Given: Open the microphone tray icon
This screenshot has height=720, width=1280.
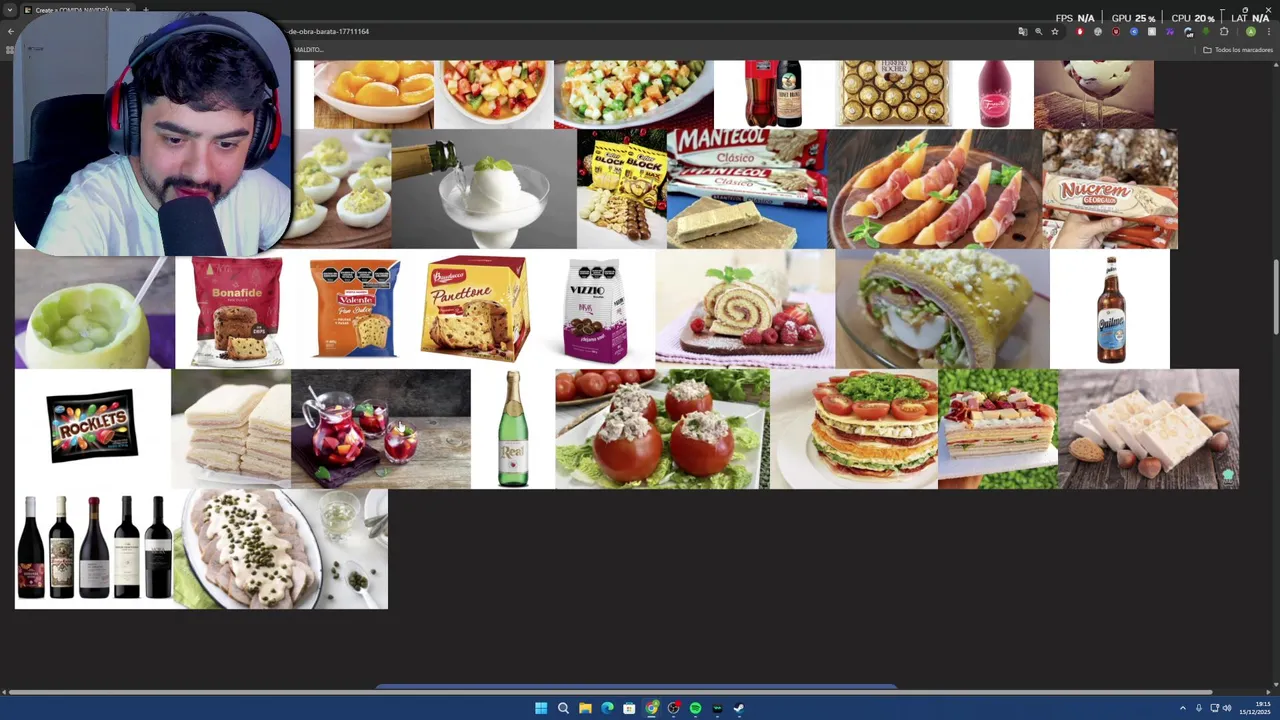Looking at the screenshot, I should coord(1199,708).
